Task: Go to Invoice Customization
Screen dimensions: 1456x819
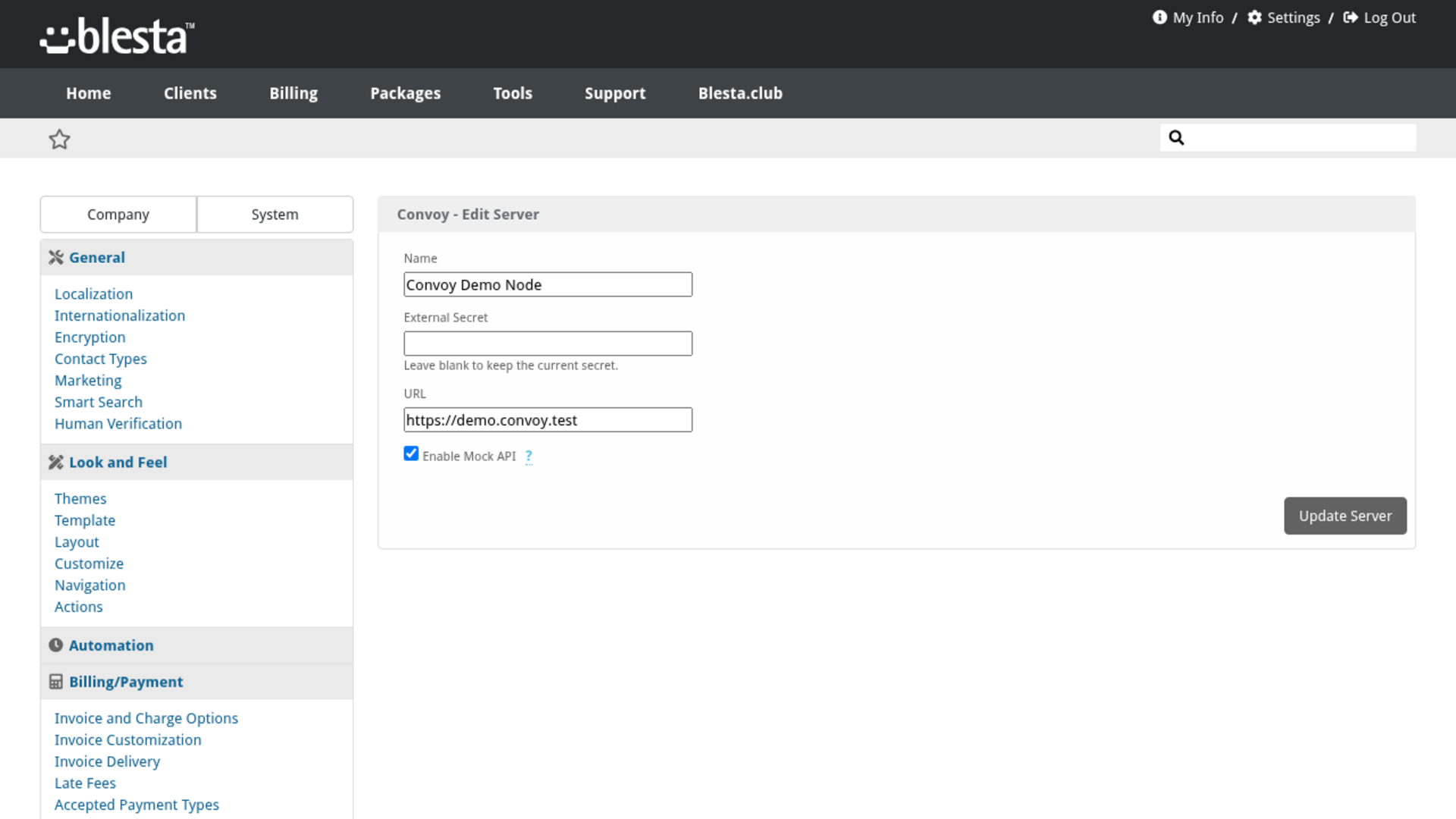Action: pos(128,740)
